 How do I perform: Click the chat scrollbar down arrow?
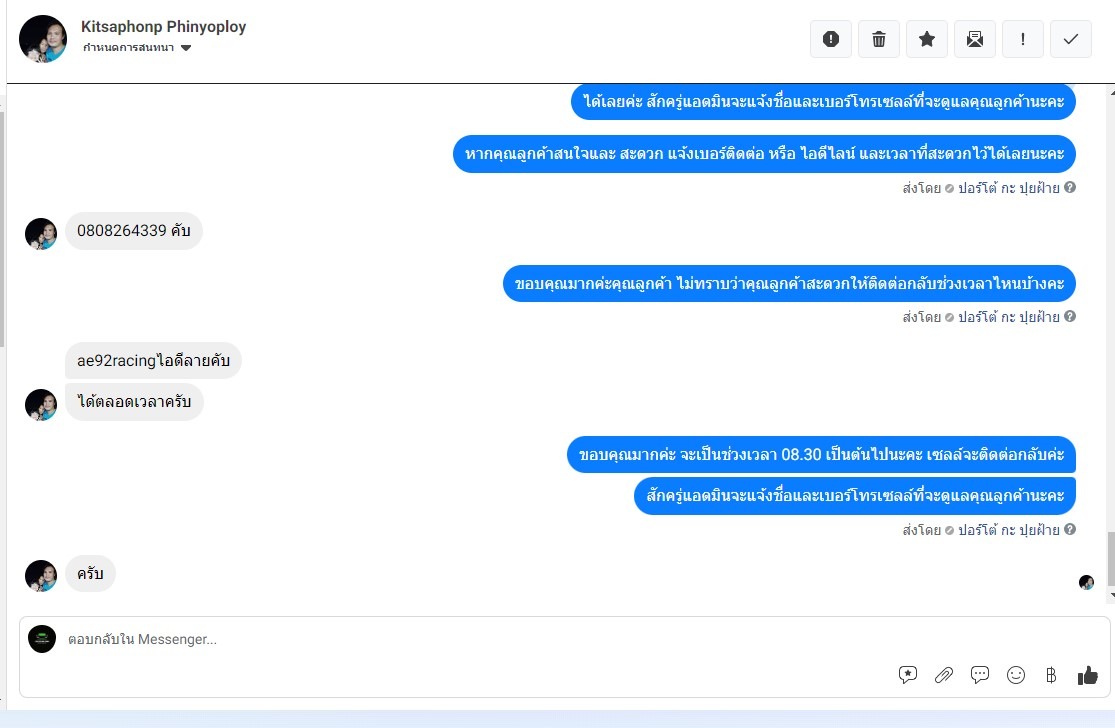click(1112, 596)
